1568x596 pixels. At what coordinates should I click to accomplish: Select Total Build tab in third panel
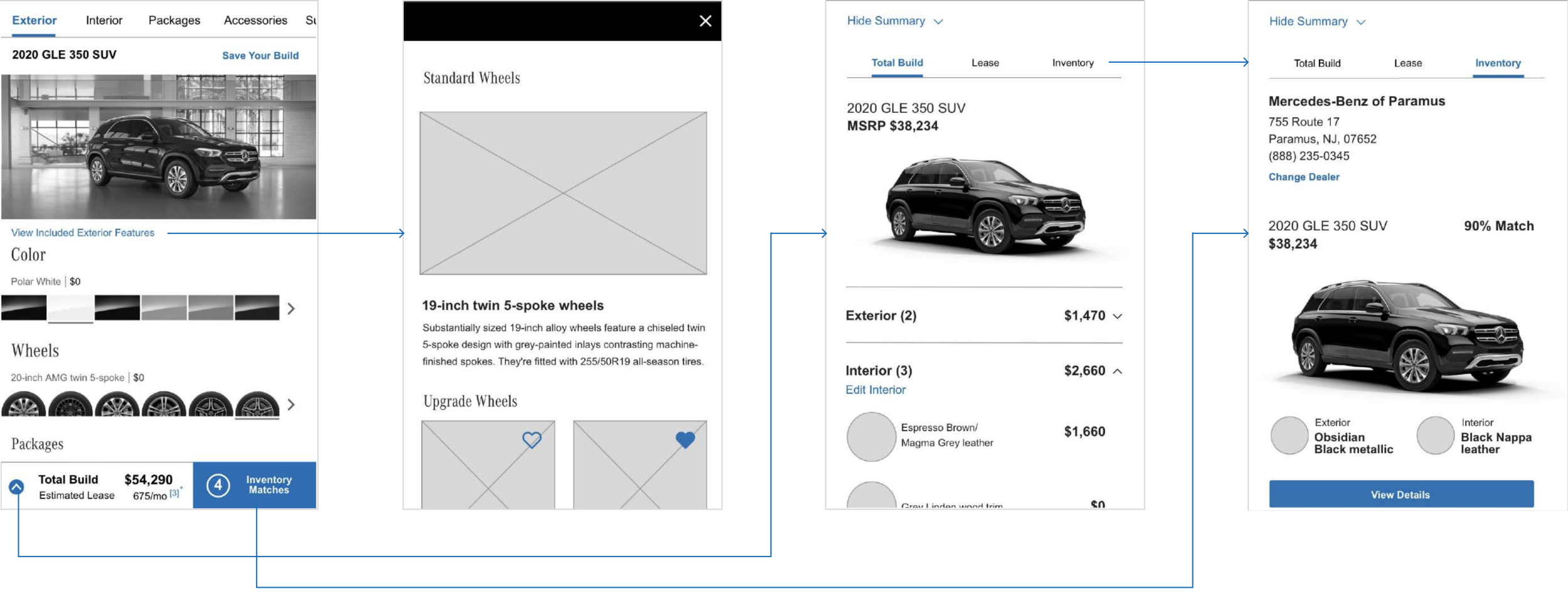(x=897, y=63)
